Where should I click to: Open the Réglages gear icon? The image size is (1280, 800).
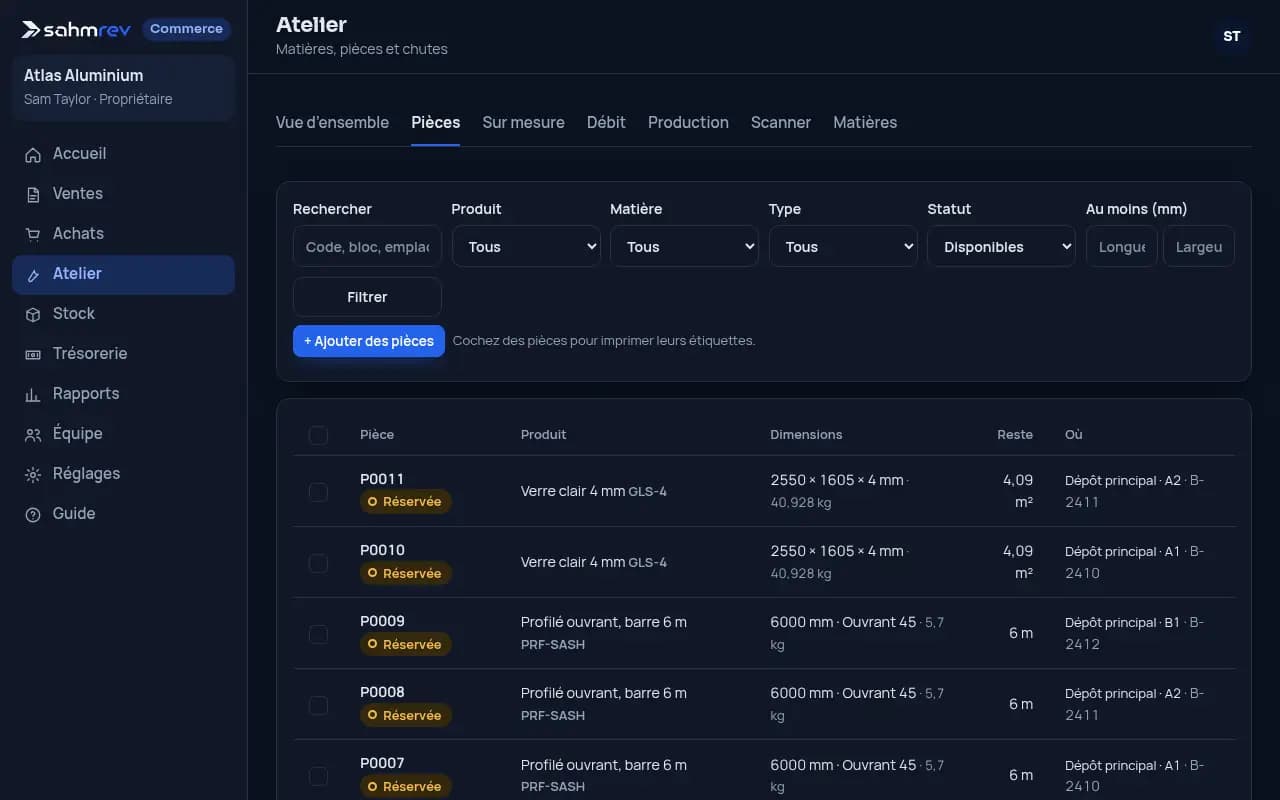pyautogui.click(x=33, y=474)
